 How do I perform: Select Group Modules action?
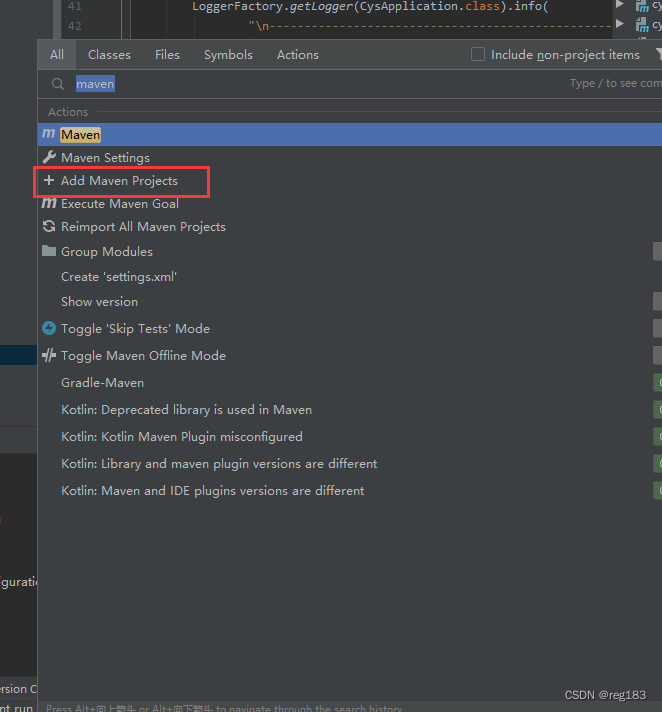(107, 252)
